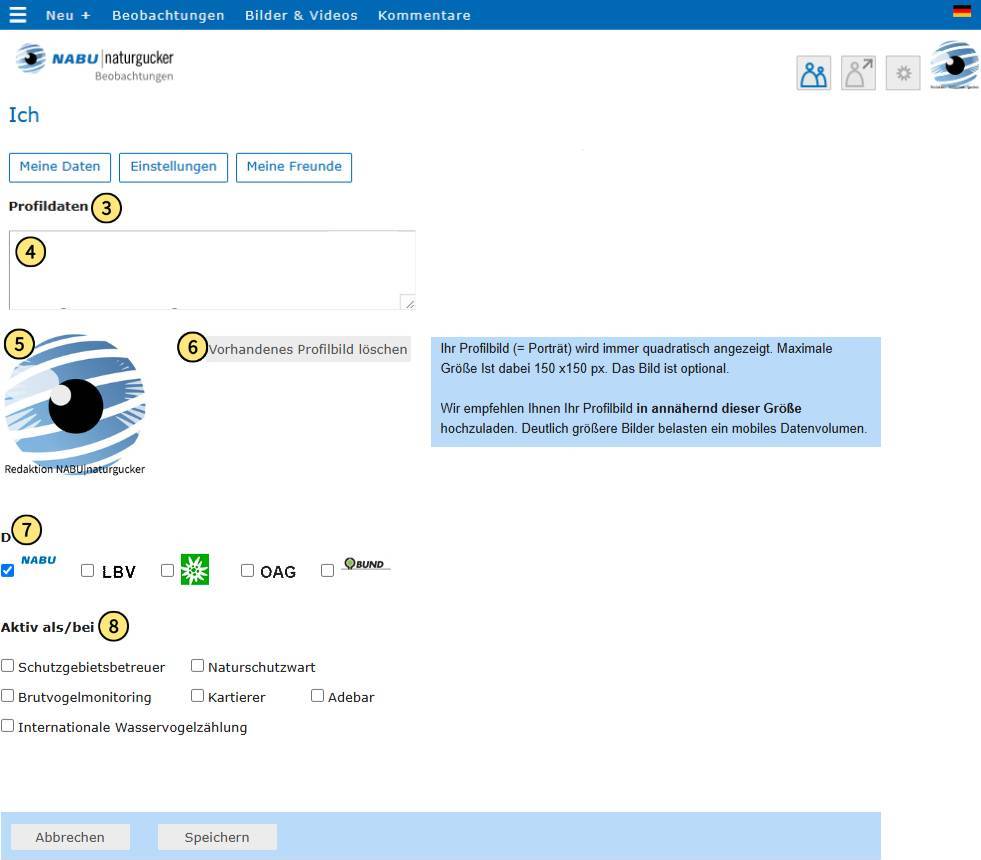This screenshot has width=981, height=860.
Task: Tick the BUND membership checkbox
Action: [x=327, y=570]
